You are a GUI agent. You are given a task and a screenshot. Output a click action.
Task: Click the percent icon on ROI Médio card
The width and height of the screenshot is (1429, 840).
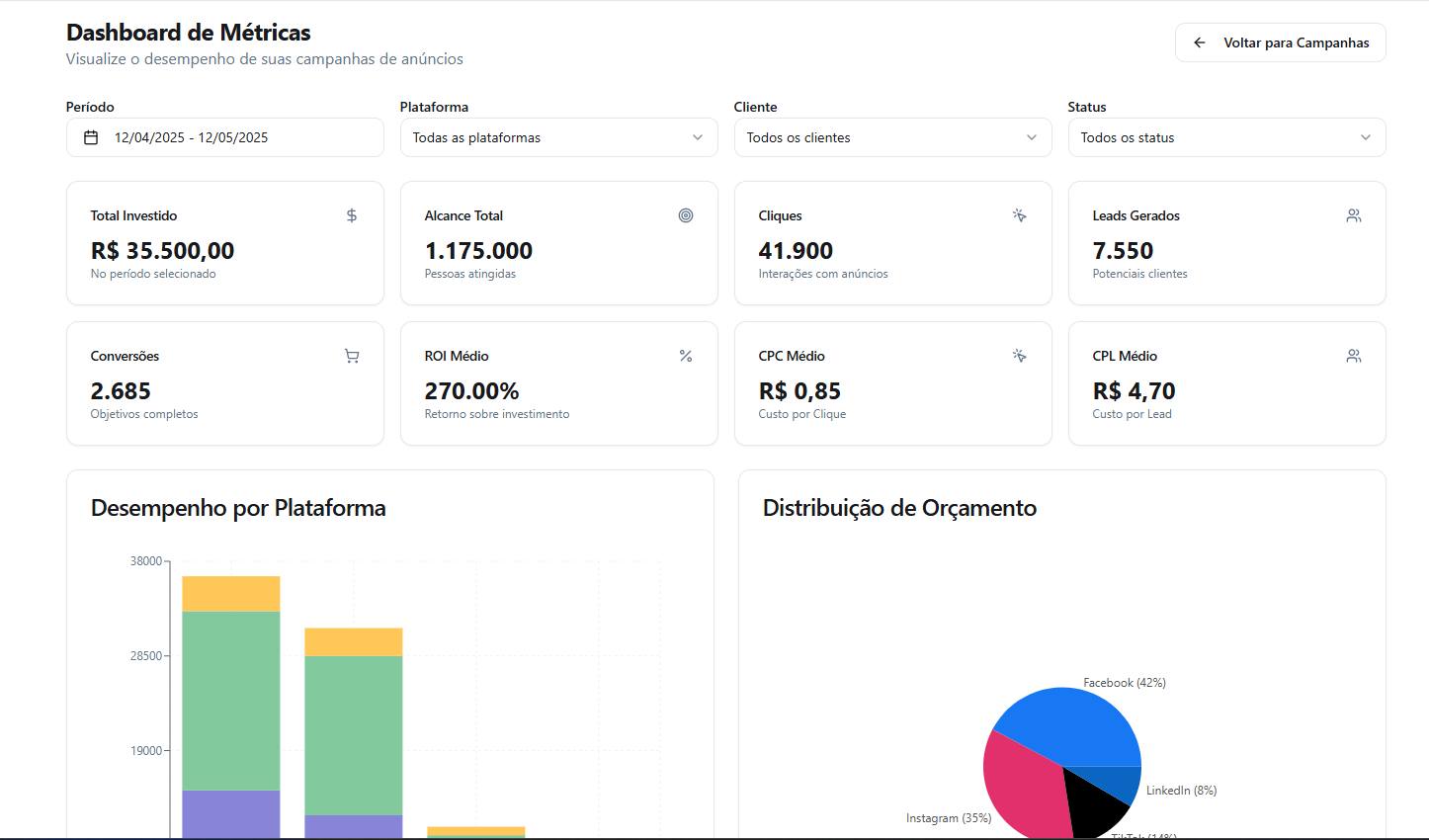coord(686,356)
